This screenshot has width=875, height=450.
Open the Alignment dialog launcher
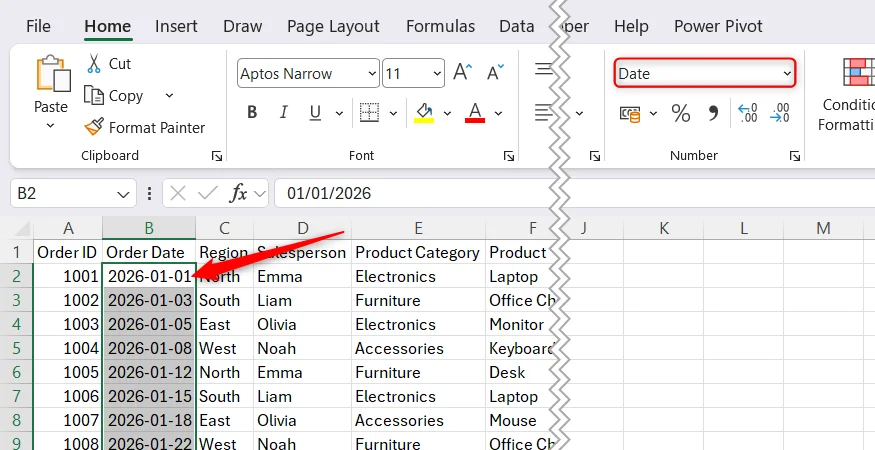(x=595, y=156)
